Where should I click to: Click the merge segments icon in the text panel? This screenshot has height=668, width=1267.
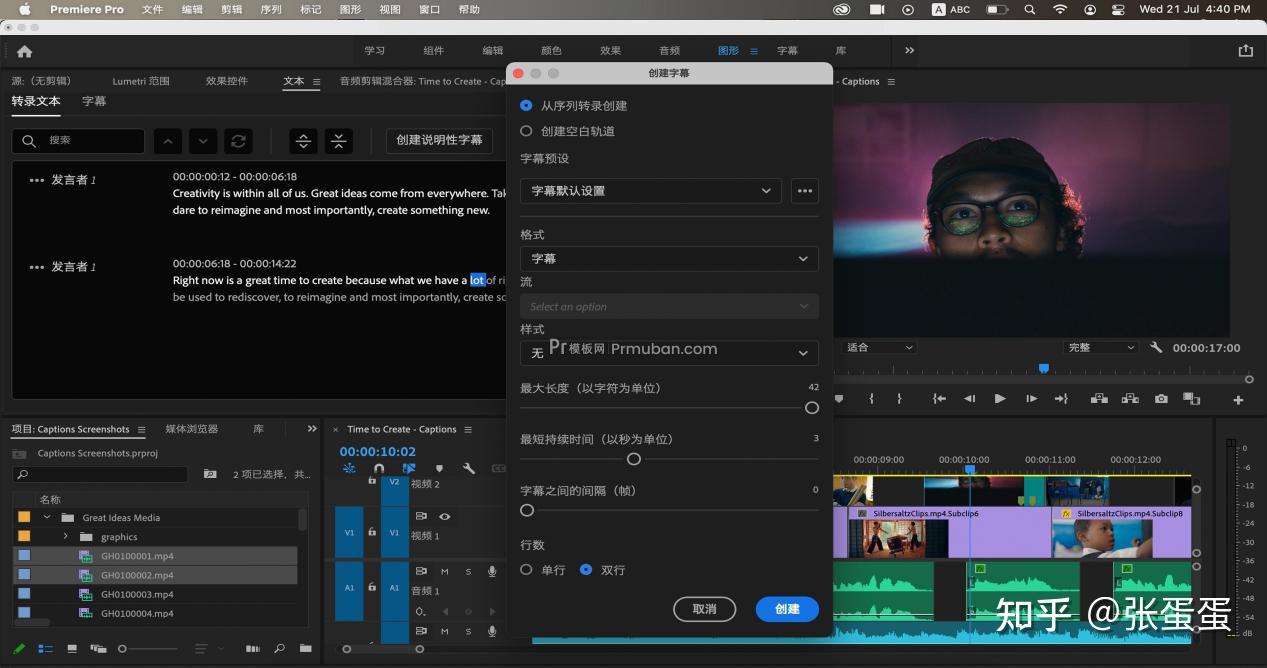(339, 141)
